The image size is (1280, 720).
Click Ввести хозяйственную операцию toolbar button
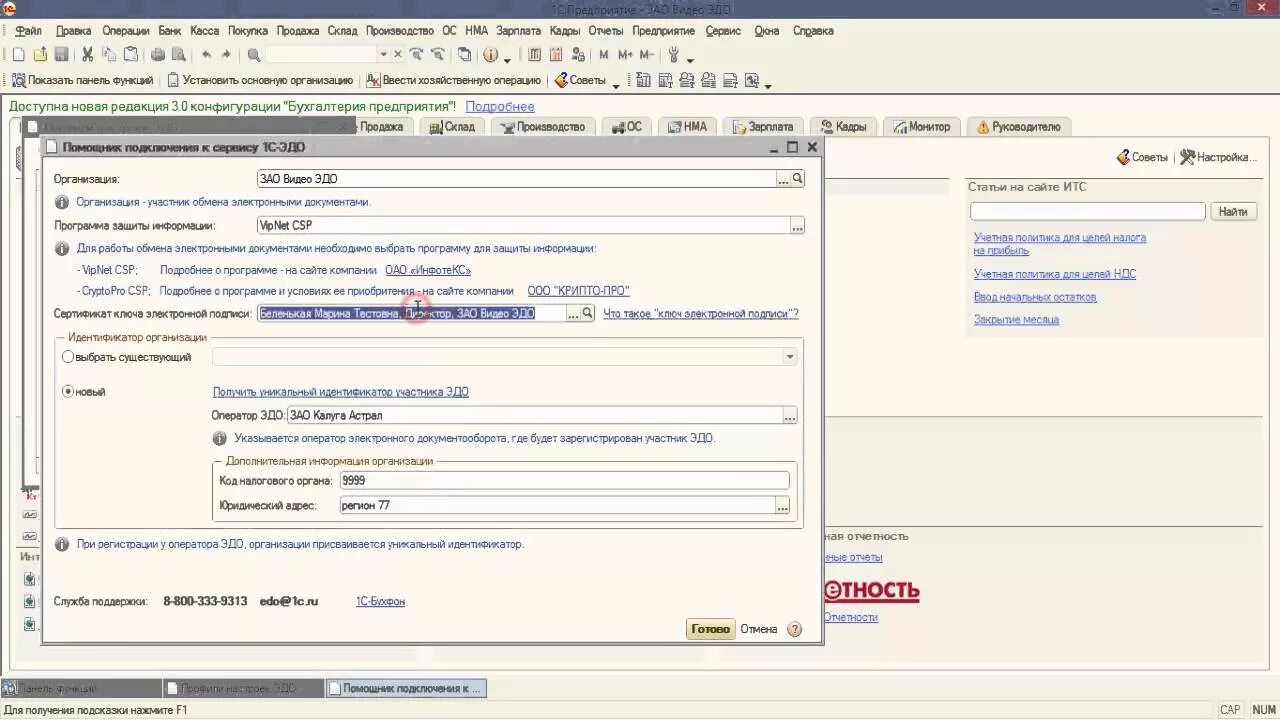pos(453,80)
